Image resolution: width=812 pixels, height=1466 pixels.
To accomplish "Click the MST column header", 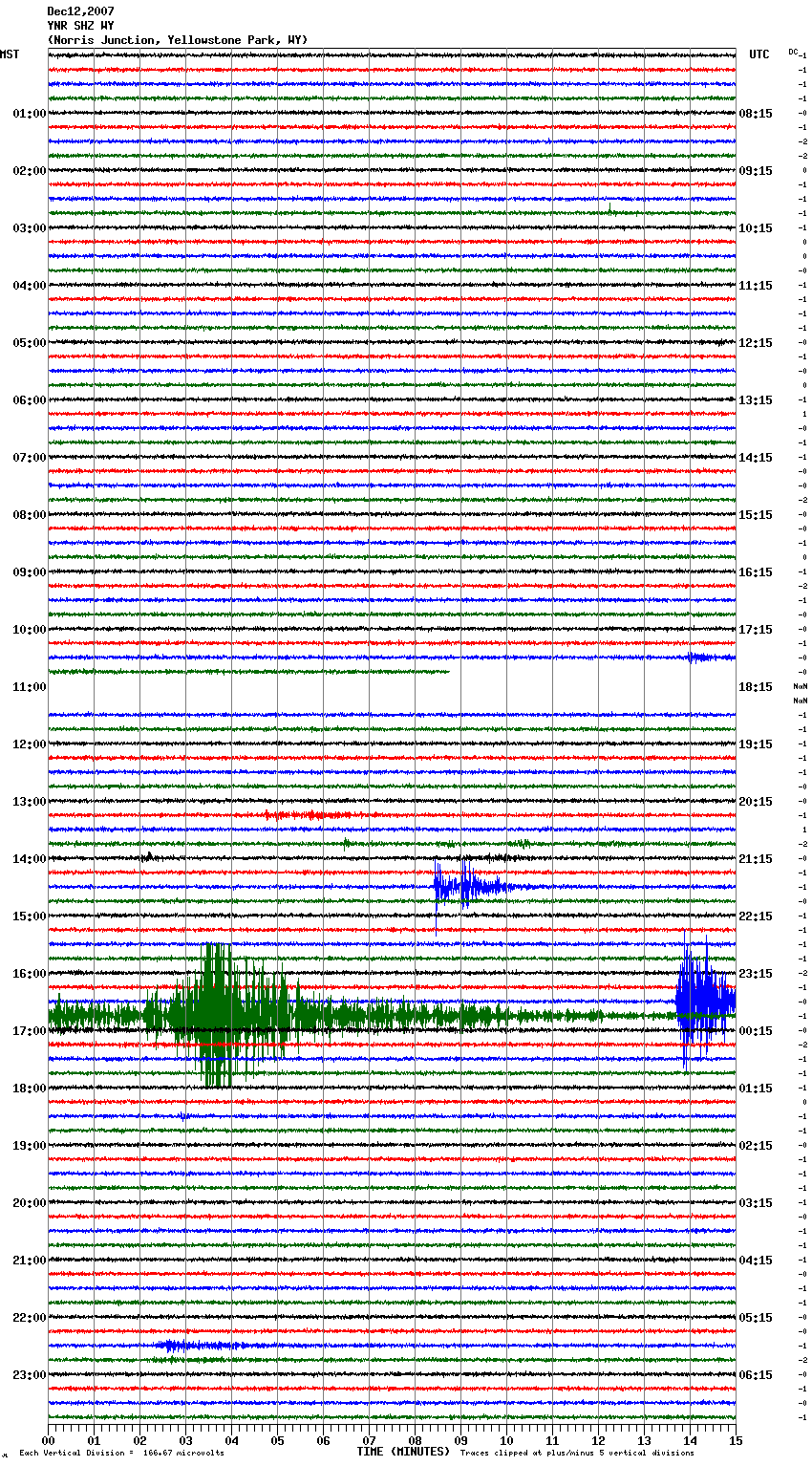I will (x=10, y=54).
